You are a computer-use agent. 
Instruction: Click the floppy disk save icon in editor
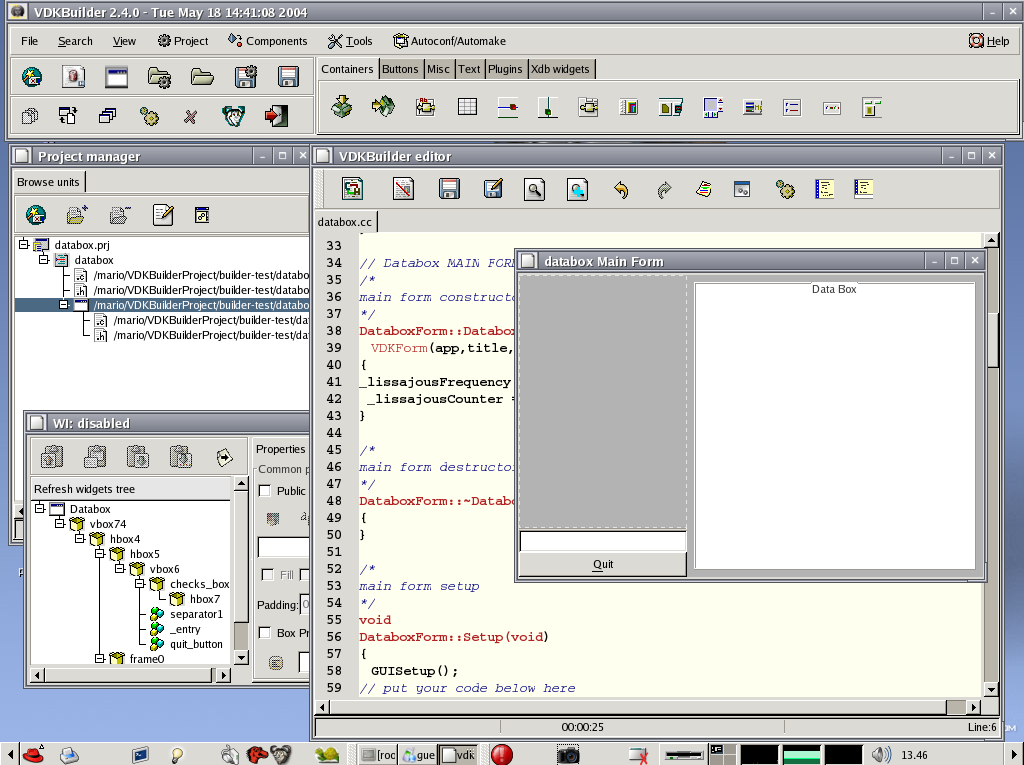coord(449,189)
